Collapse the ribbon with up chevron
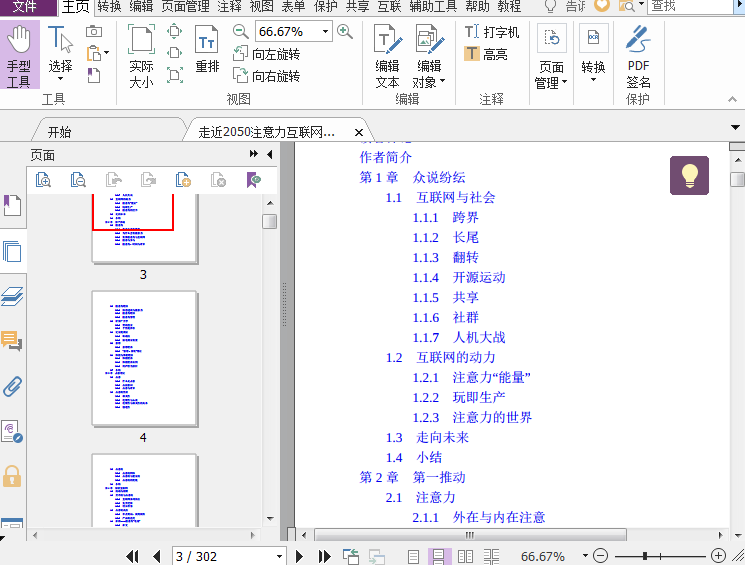The height and width of the screenshot is (565, 745). 732,99
